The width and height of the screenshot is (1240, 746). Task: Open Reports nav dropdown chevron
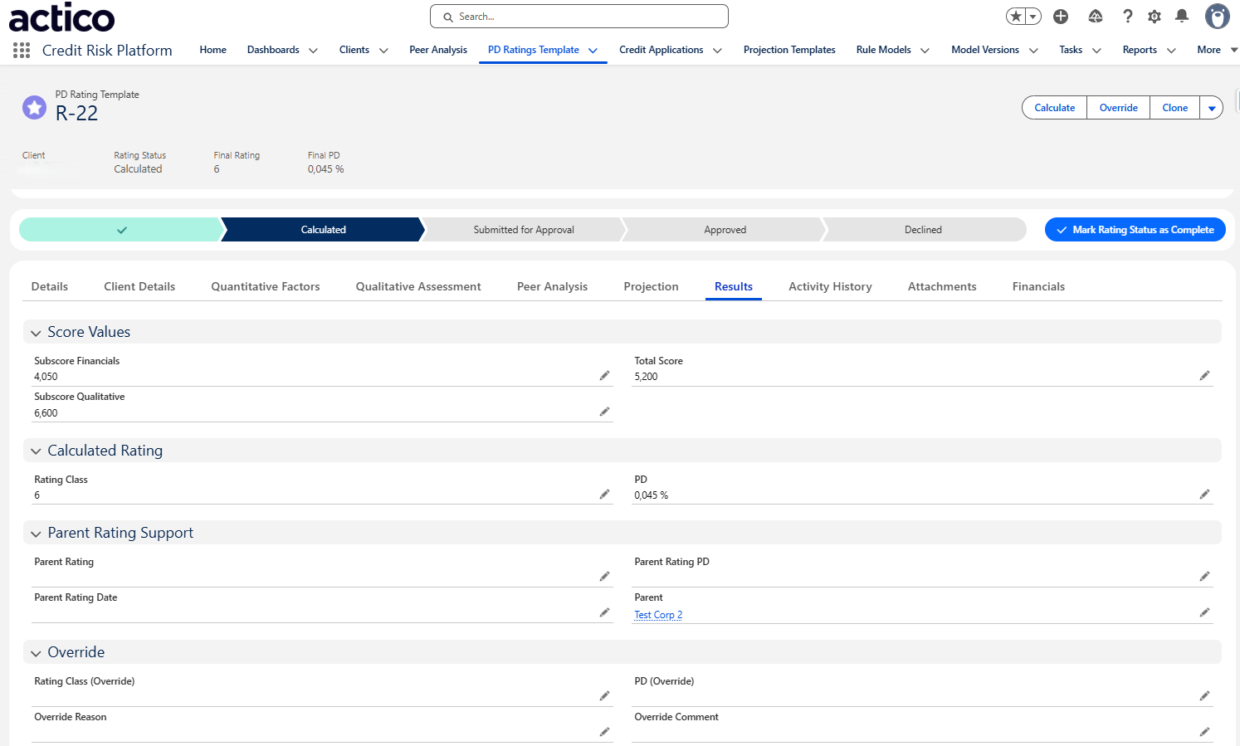tap(1171, 50)
